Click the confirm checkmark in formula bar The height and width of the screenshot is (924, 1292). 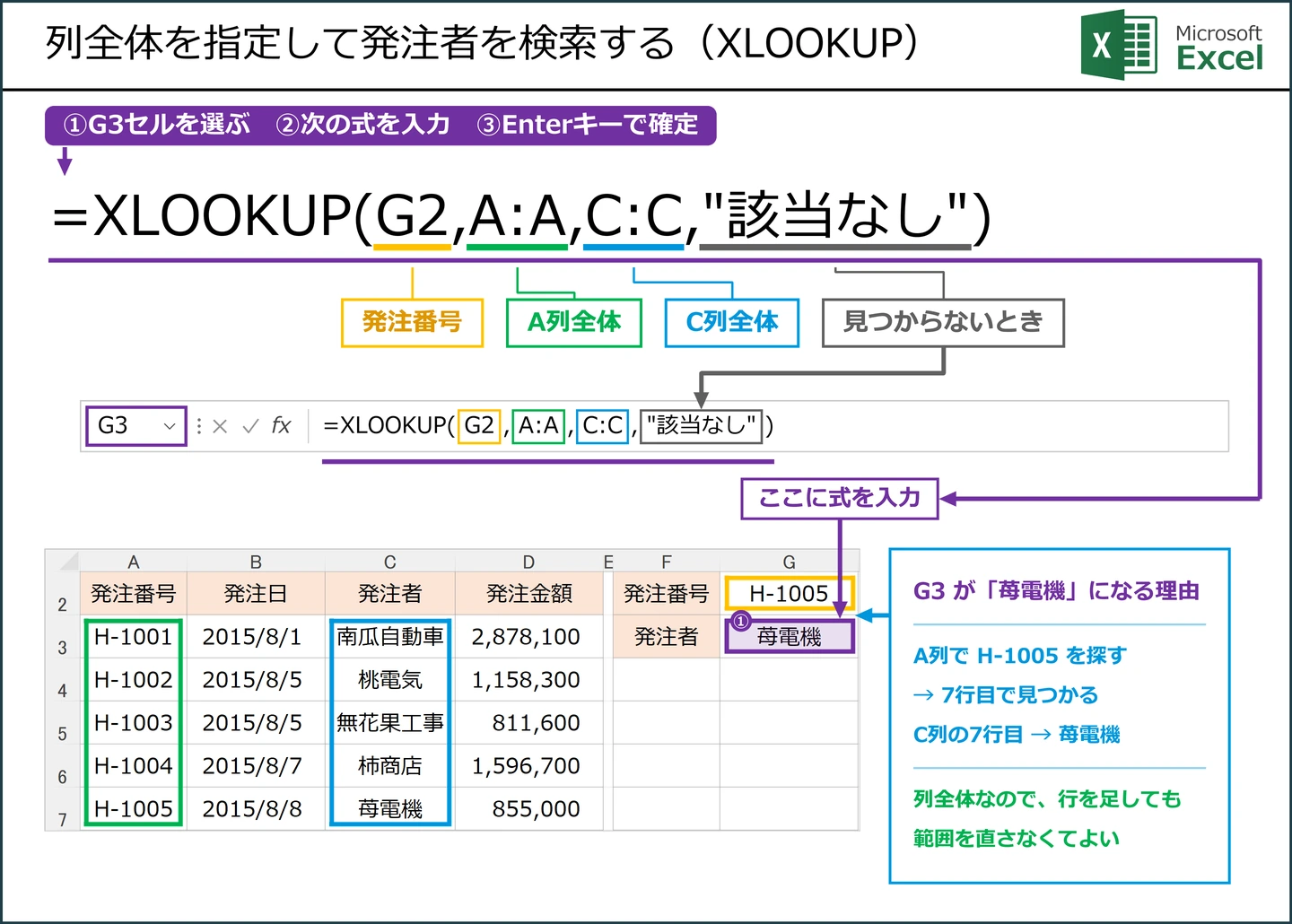(250, 425)
